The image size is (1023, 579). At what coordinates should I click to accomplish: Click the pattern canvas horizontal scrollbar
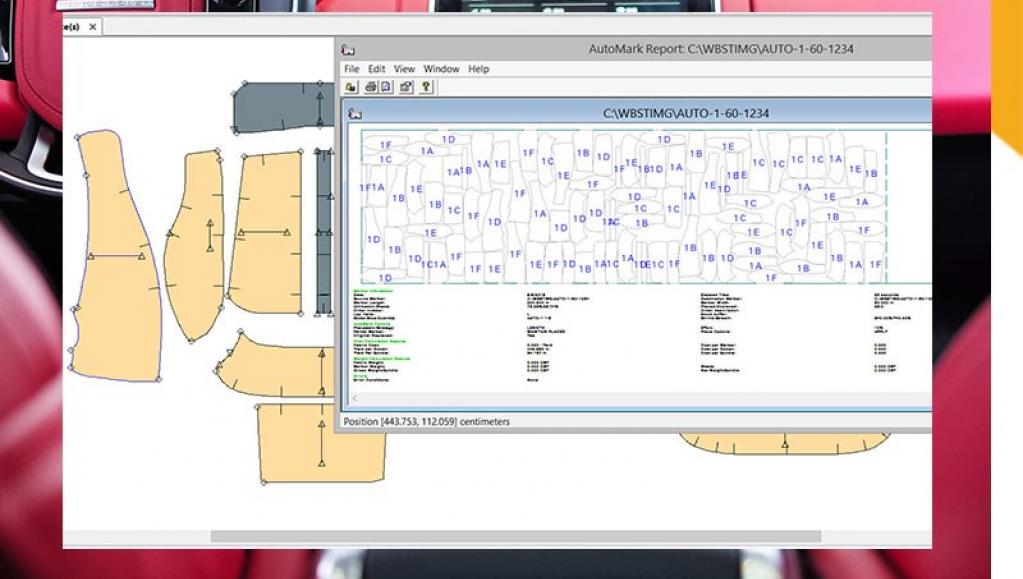pyautogui.click(x=515, y=537)
